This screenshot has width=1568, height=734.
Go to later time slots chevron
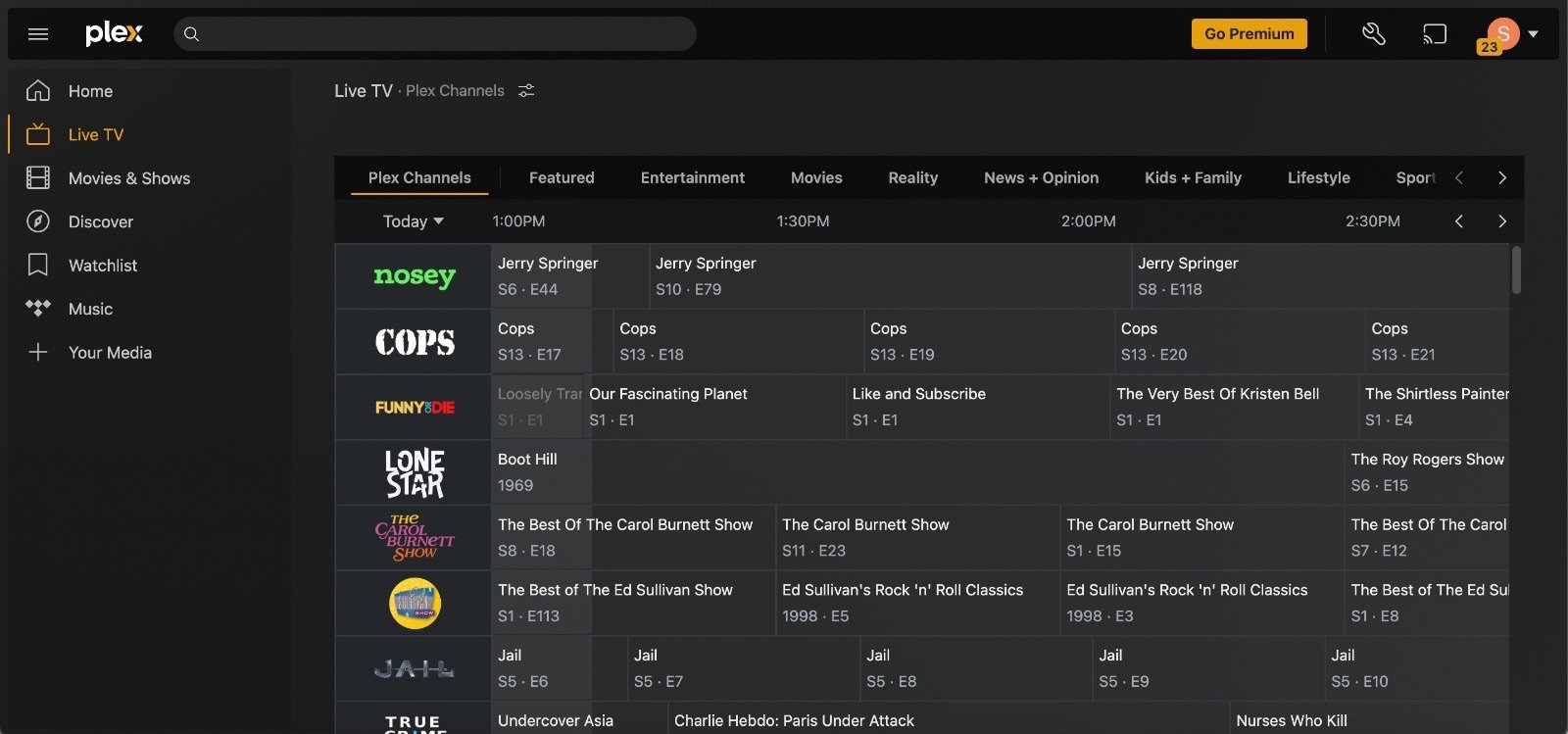(x=1502, y=221)
